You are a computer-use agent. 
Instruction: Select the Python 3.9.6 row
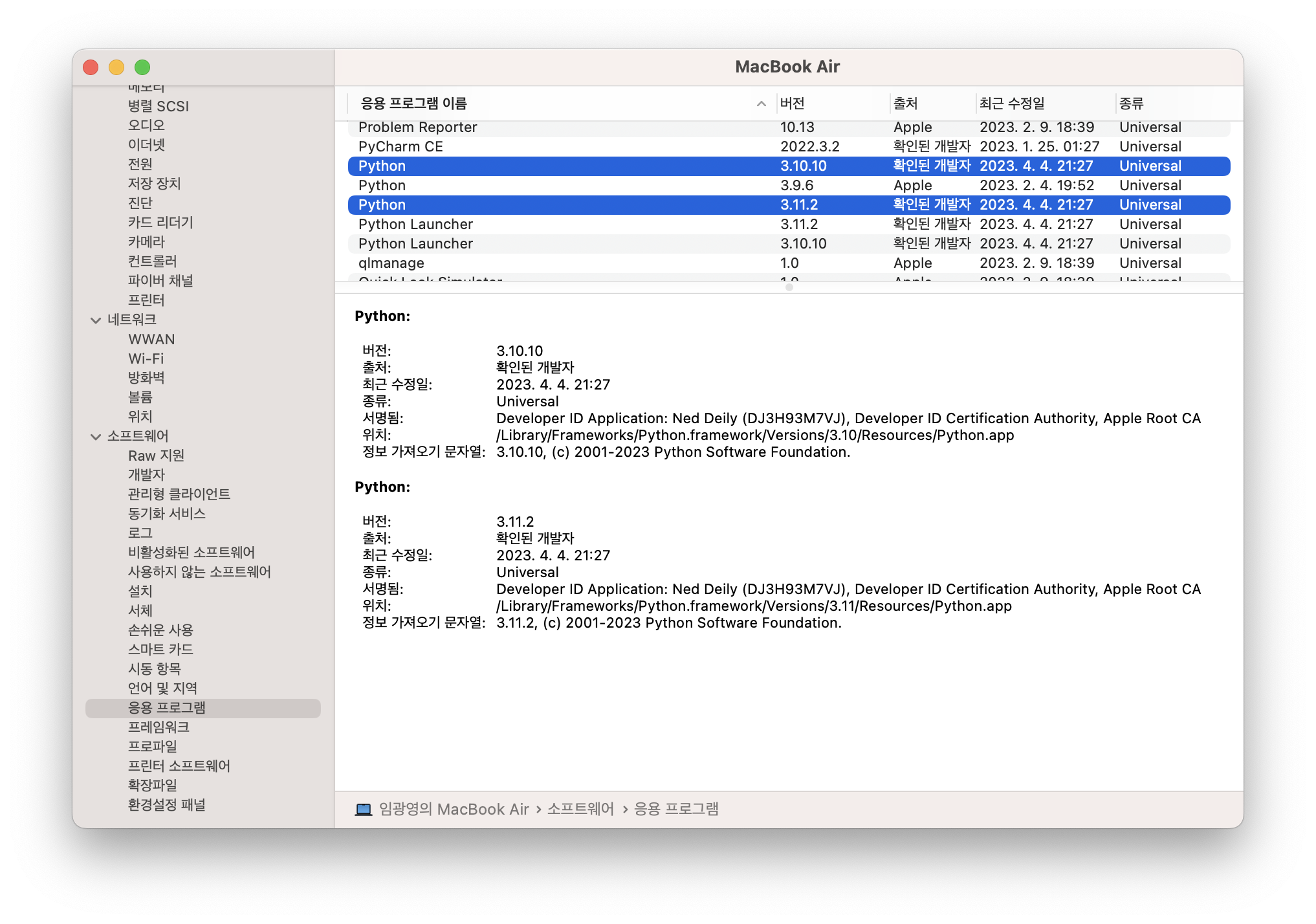[x=382, y=186]
